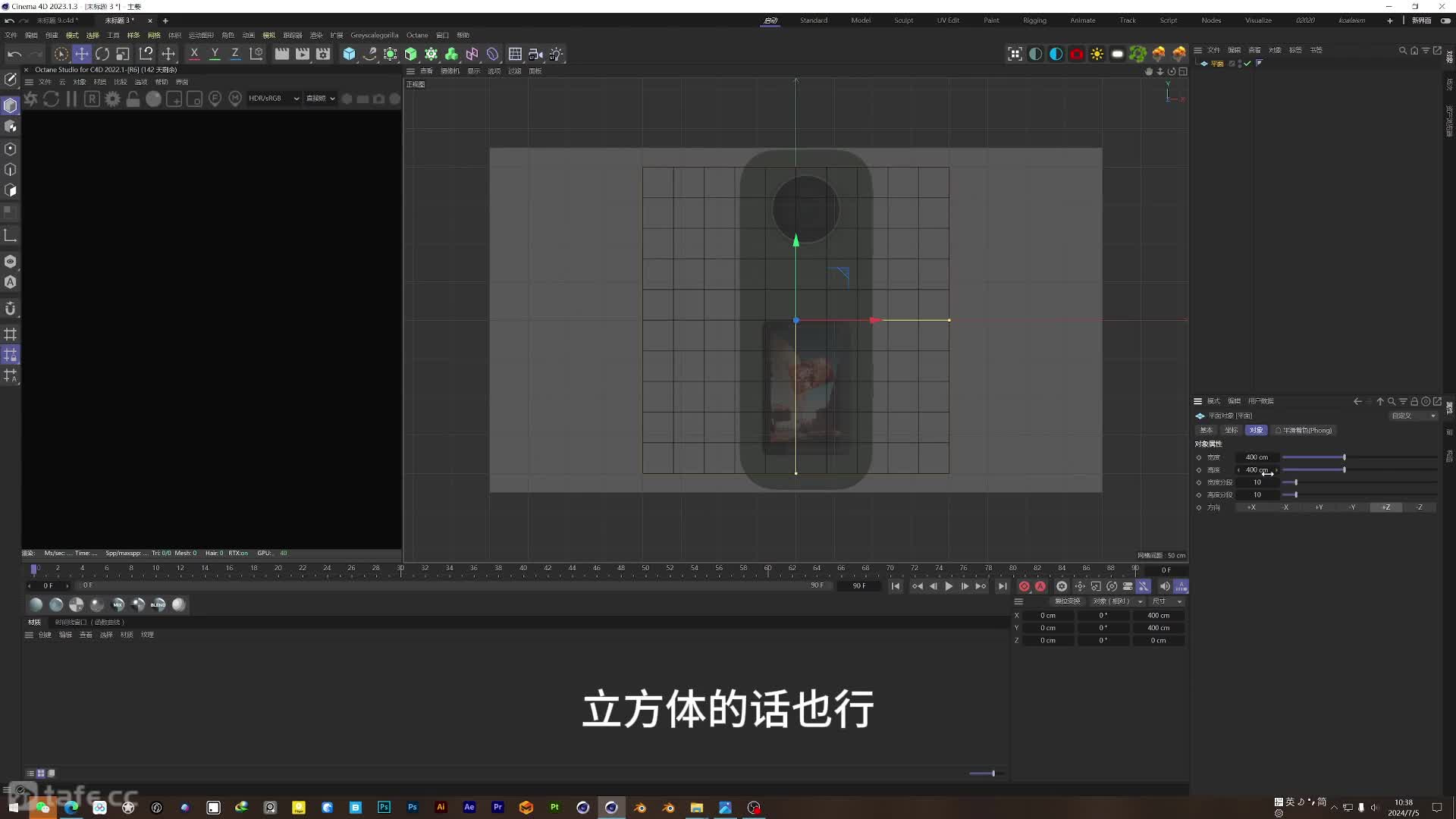Click Octane settings gear icon
This screenshot has width=1456, height=819.
[112, 99]
